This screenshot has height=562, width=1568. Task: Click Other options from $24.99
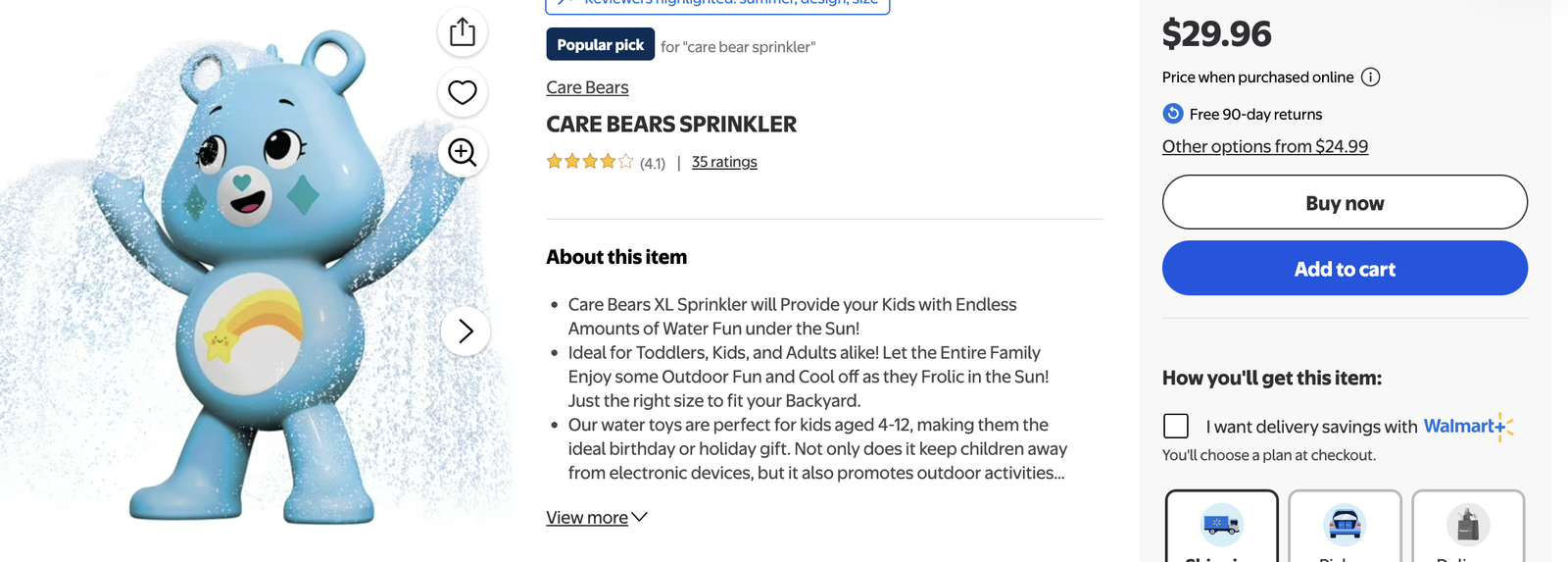coord(1264,146)
